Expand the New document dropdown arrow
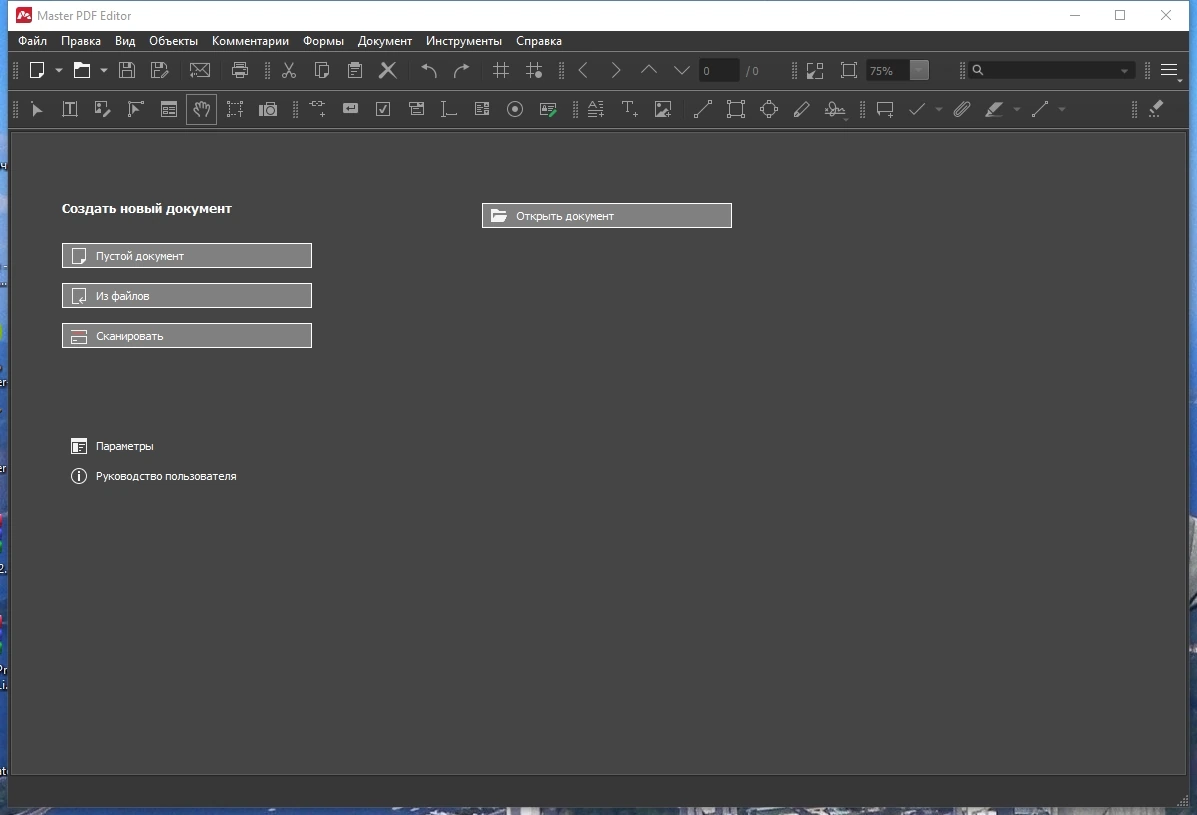Viewport: 1197px width, 815px height. [59, 70]
